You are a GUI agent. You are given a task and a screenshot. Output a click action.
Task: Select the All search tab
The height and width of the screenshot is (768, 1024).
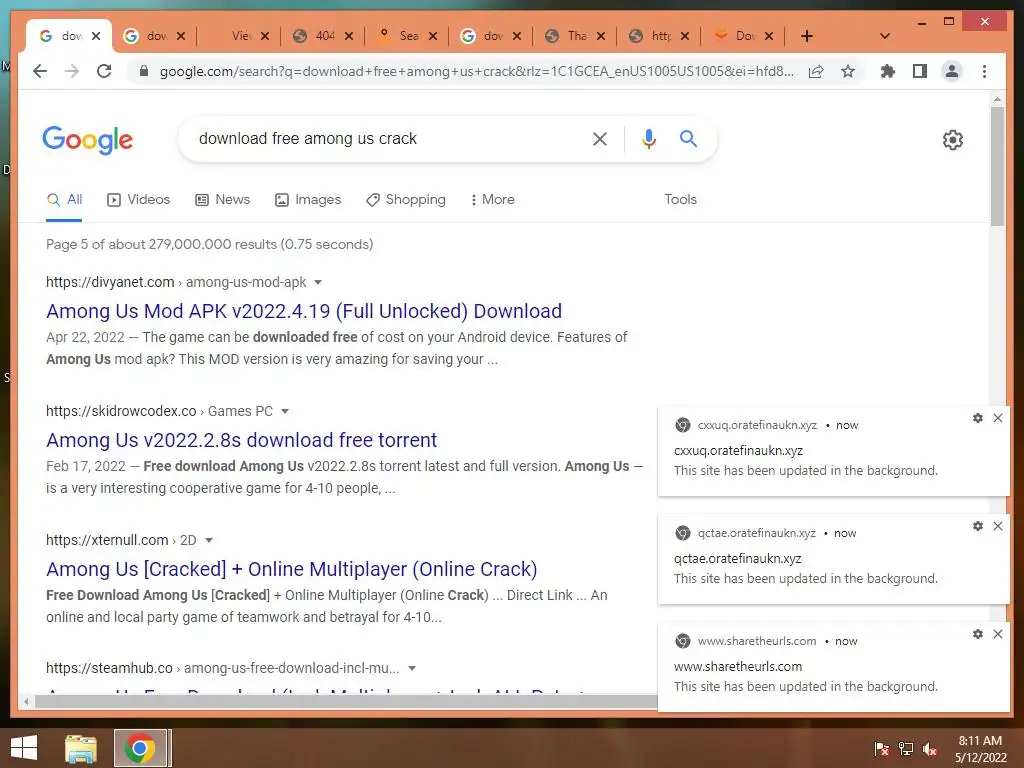click(x=65, y=199)
